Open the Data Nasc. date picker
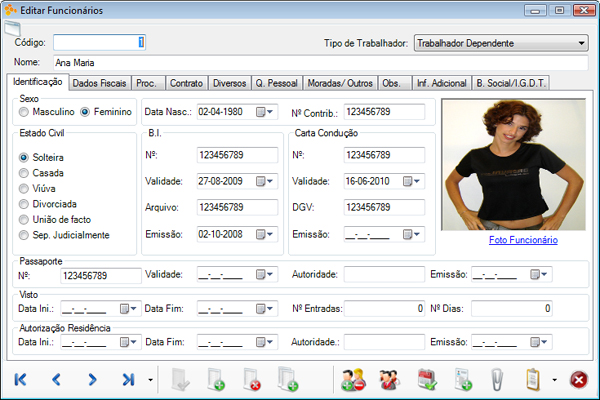 point(264,112)
